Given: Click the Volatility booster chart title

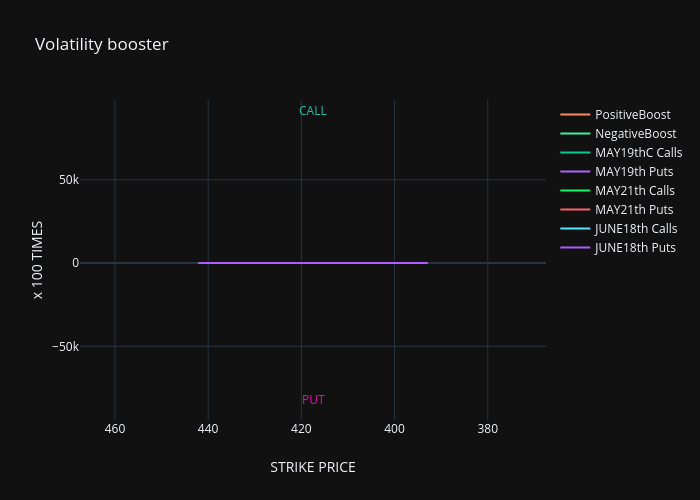Looking at the screenshot, I should tap(101, 44).
